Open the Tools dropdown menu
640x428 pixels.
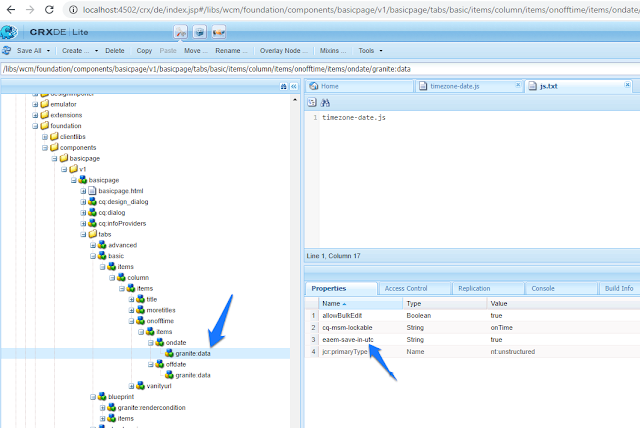(370, 51)
